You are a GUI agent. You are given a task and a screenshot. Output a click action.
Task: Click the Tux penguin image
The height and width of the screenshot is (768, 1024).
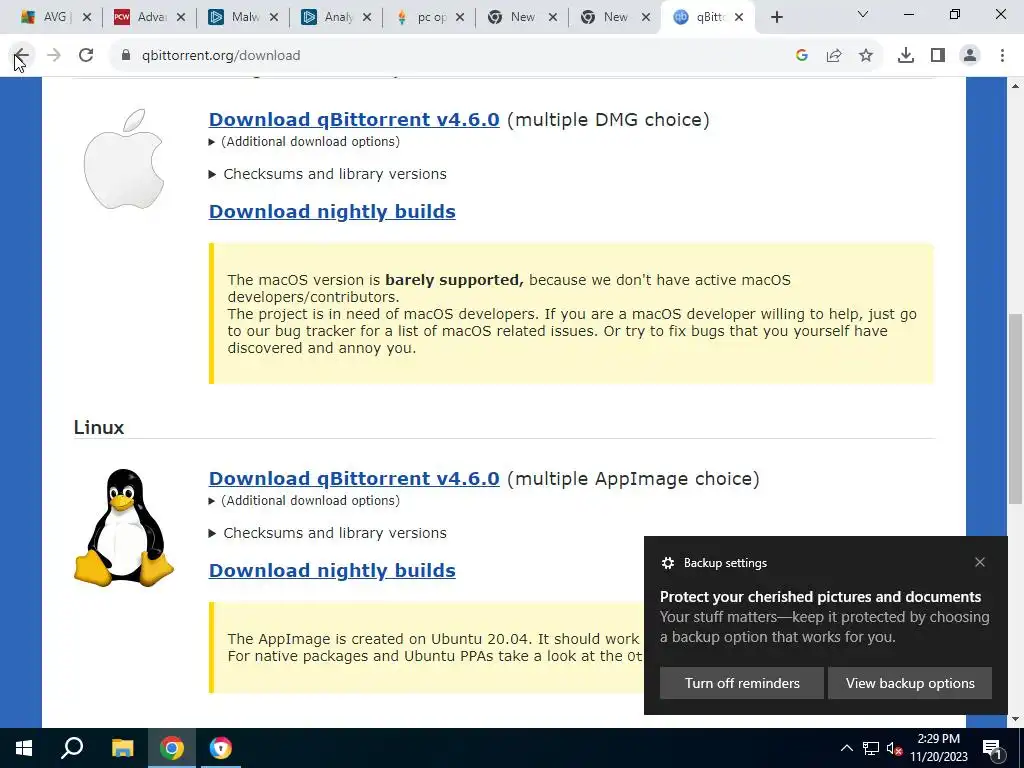pyautogui.click(x=123, y=527)
